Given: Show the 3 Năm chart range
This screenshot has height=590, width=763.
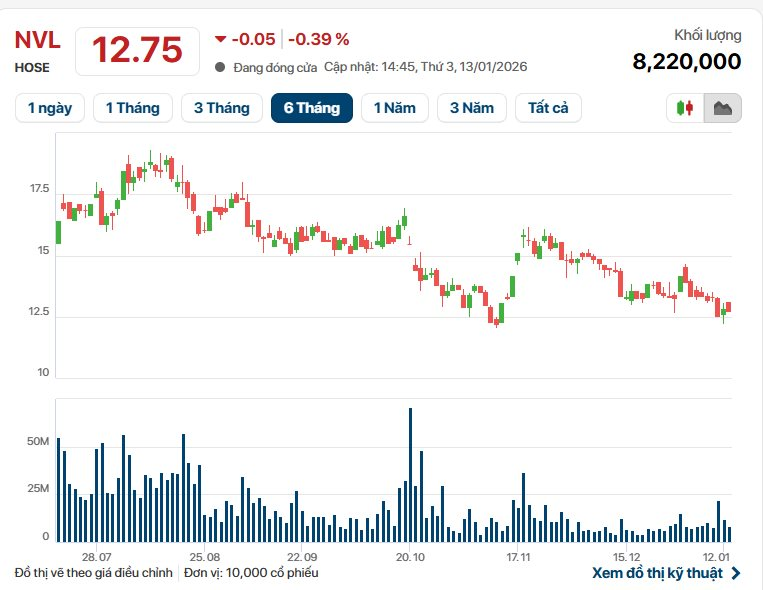Looking at the screenshot, I should [x=472, y=108].
